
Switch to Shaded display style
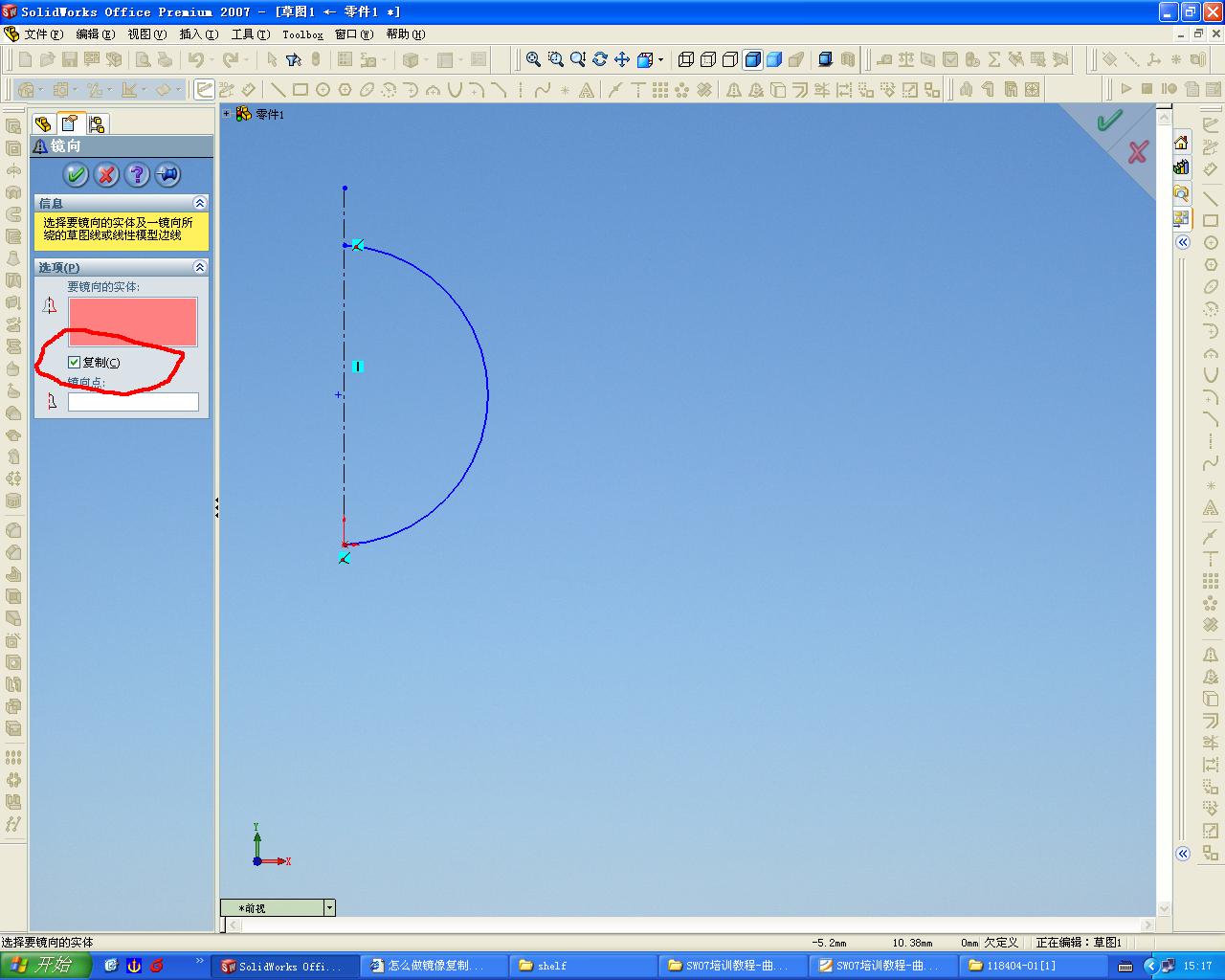click(774, 59)
